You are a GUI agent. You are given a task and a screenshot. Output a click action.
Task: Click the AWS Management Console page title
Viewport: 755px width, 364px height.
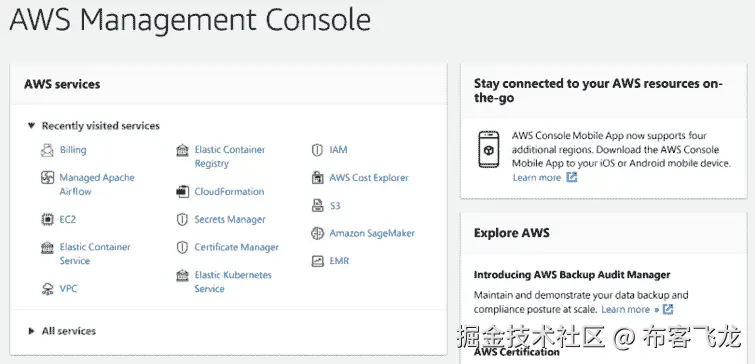(x=190, y=20)
